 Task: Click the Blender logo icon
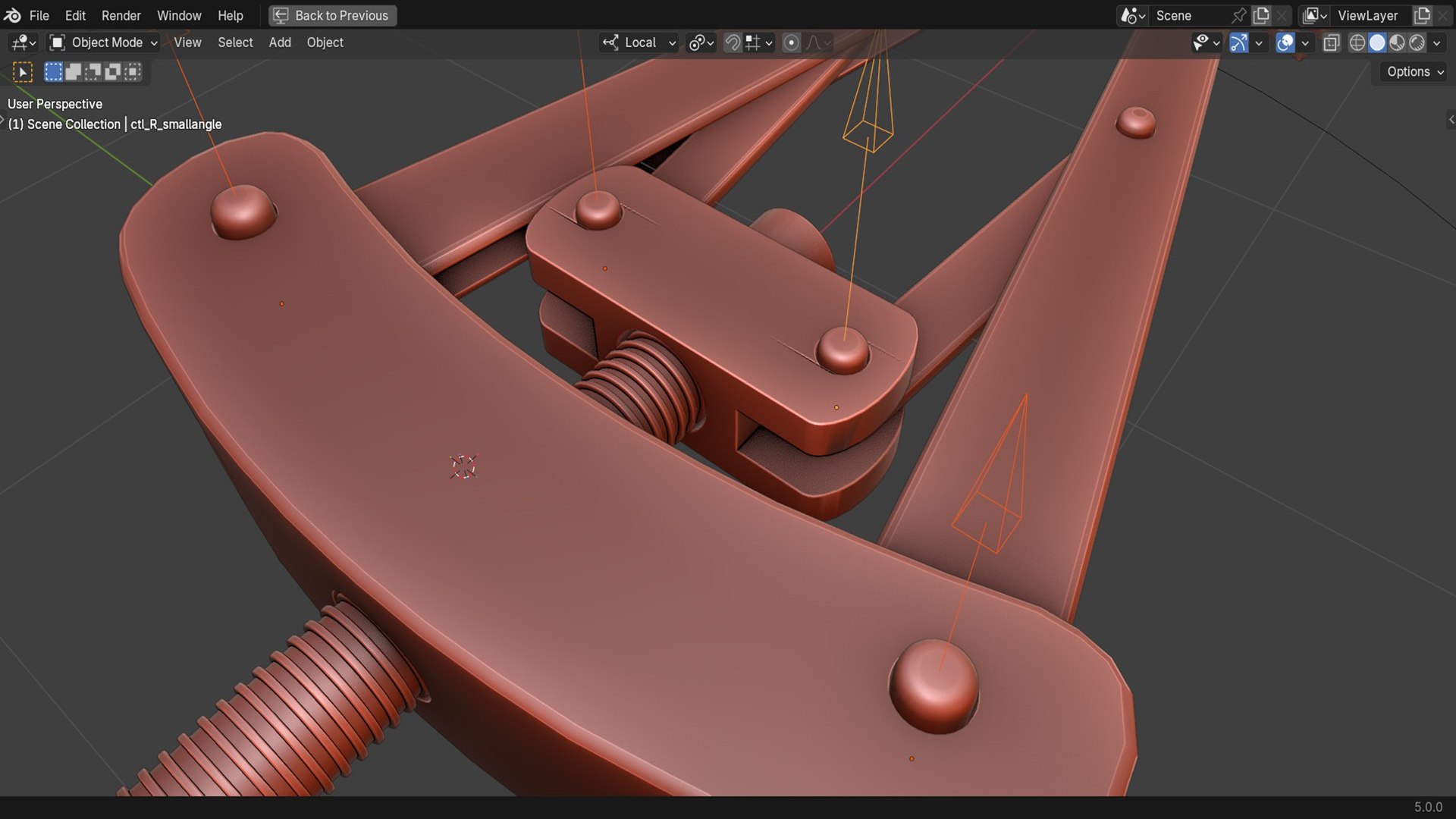coord(13,15)
